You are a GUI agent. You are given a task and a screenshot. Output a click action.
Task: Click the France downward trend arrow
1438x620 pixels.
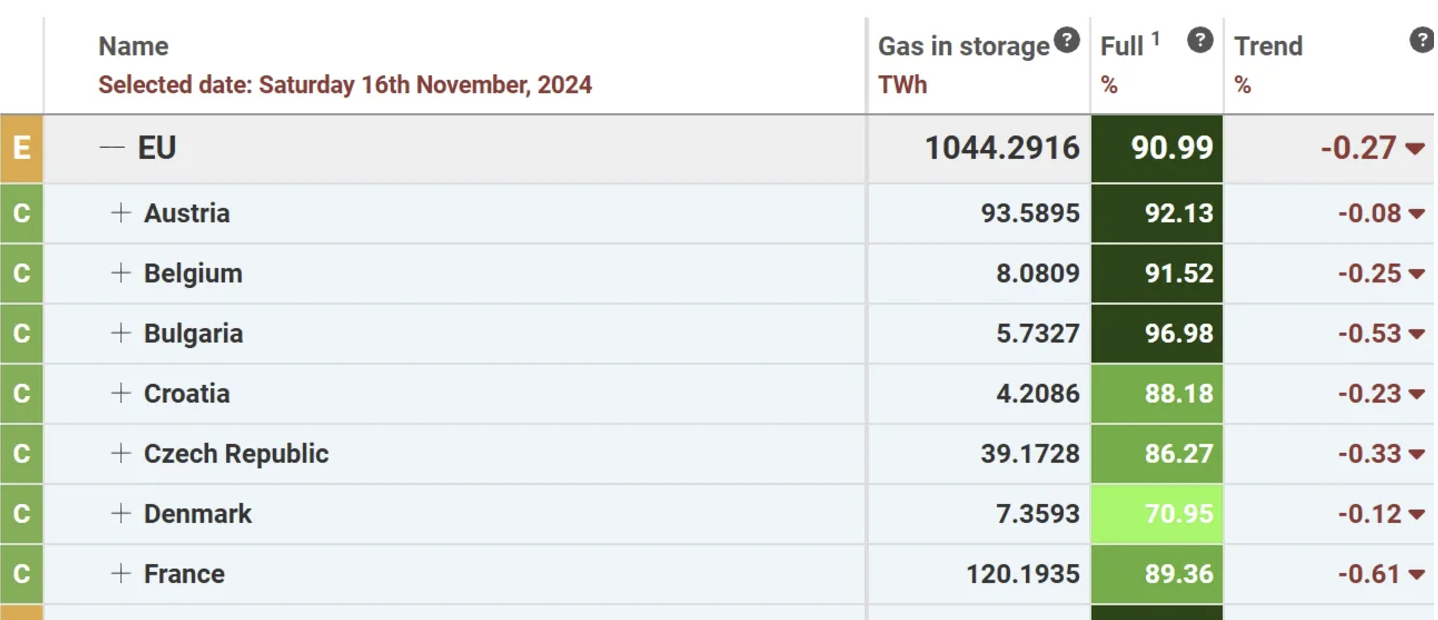click(x=1416, y=574)
